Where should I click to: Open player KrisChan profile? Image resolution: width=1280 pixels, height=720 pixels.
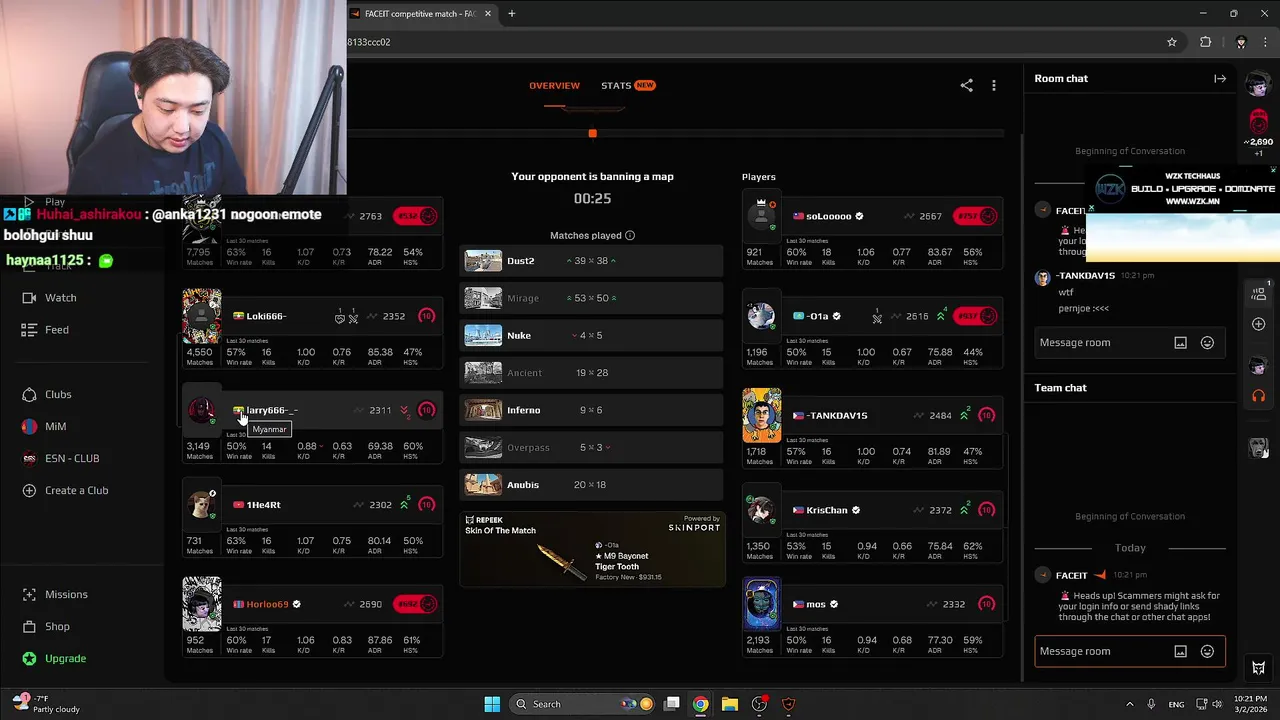(827, 510)
